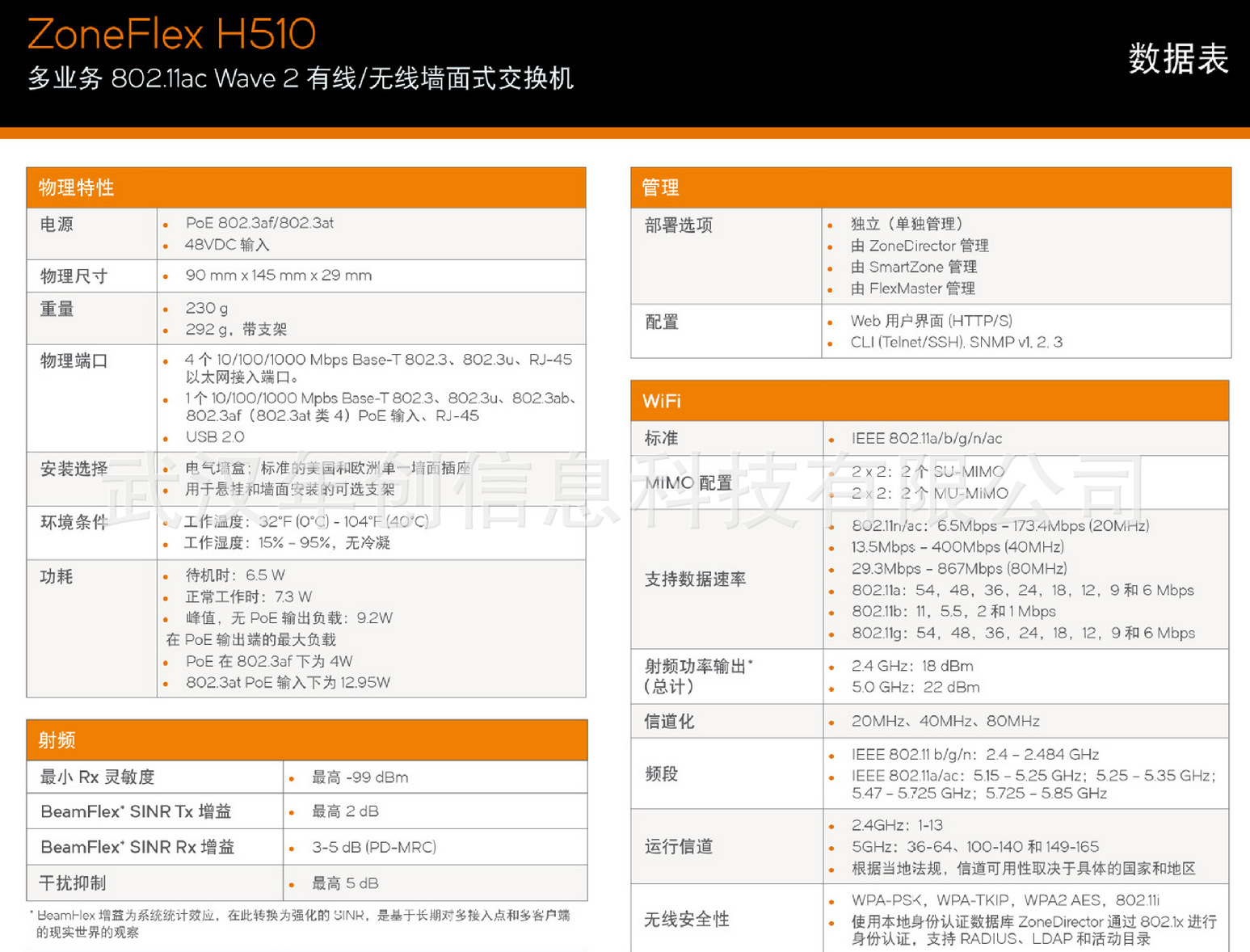The image size is (1250, 952).
Task: Select the value "PoE 802.3af/802.3at"
Action: click(259, 223)
